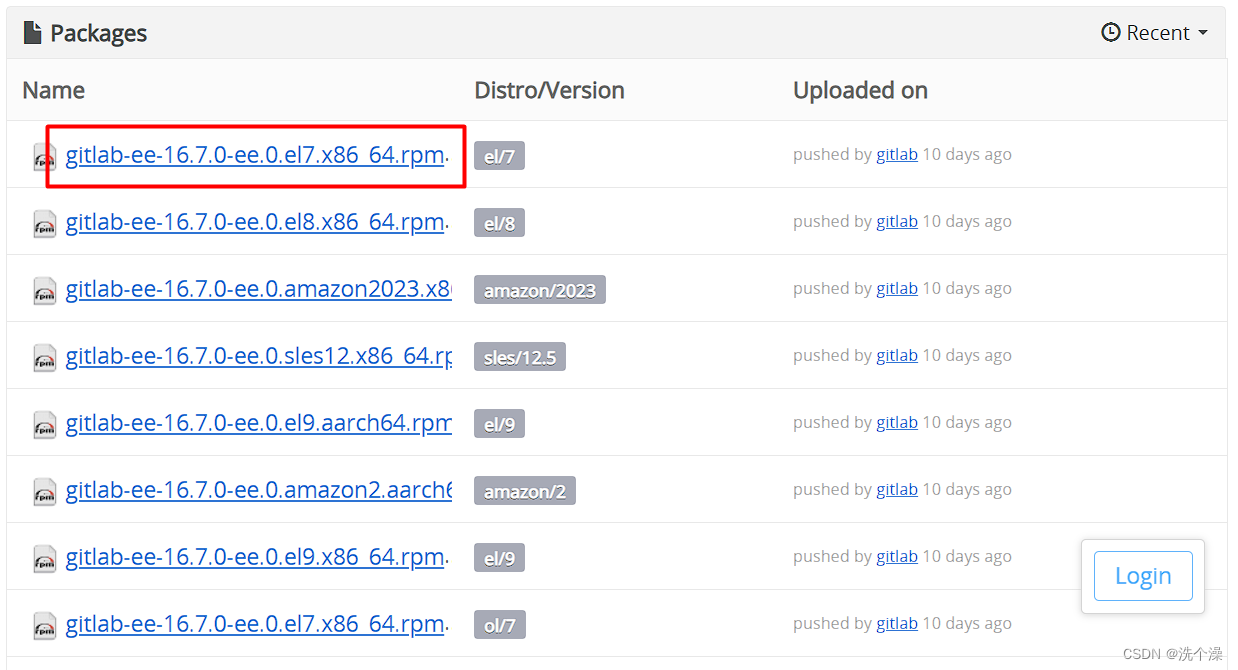Expand the chevron next to Recent
Screen dimensions: 1238x670
[x=1201, y=32]
